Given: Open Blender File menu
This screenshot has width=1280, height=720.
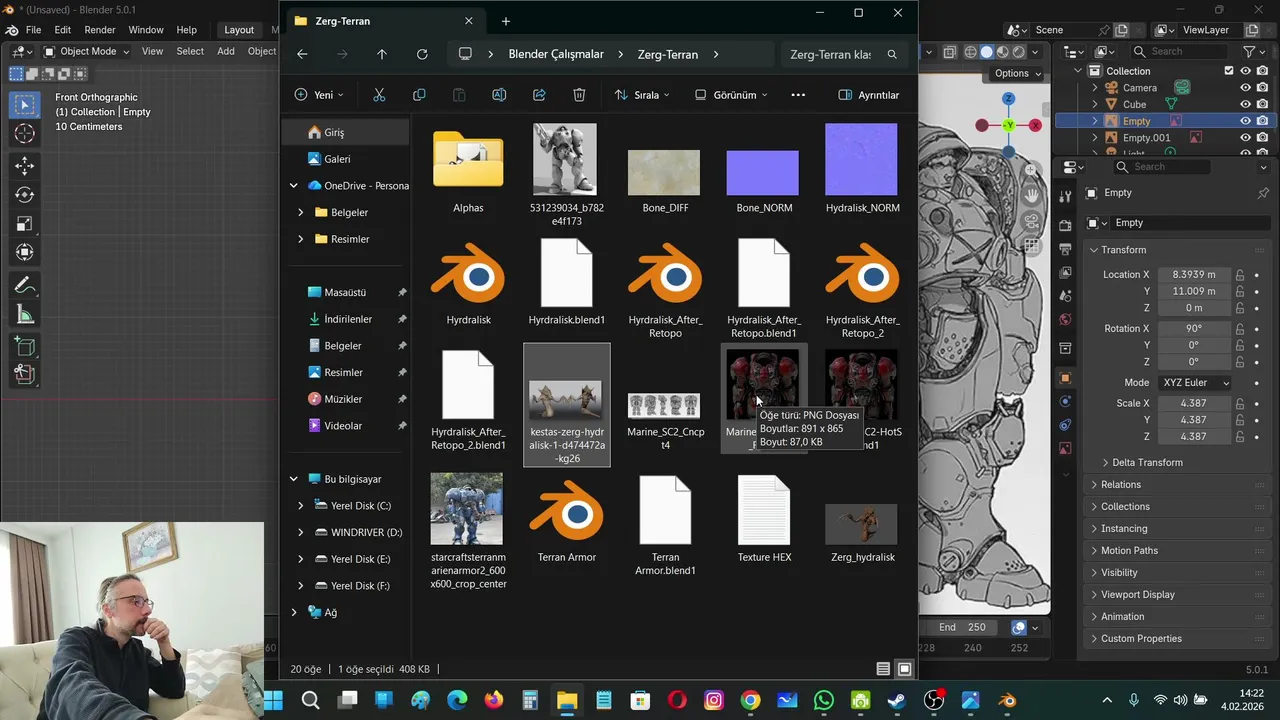Looking at the screenshot, I should point(33,30).
